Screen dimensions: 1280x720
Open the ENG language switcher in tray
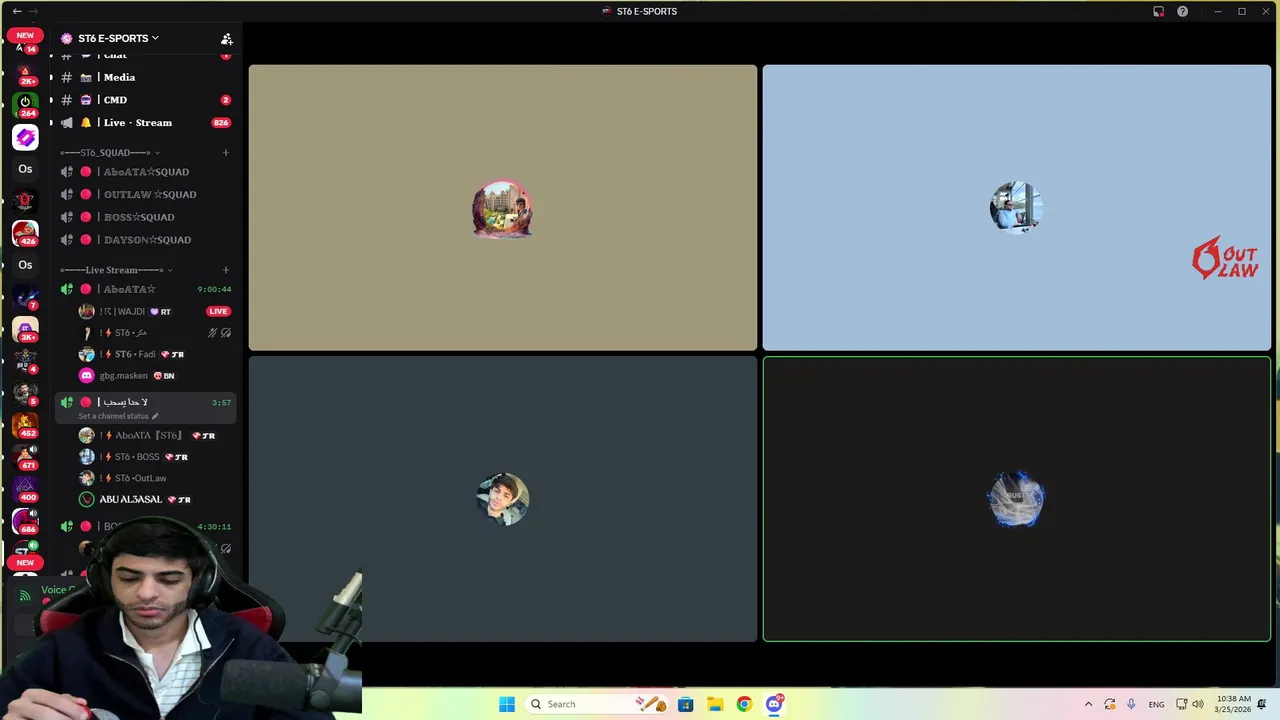tap(1156, 704)
